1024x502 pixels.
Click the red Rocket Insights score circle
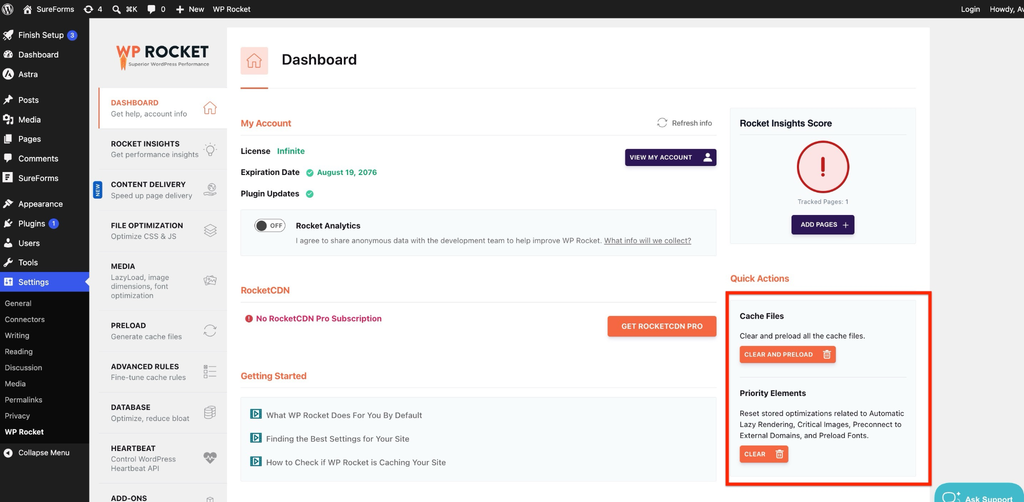[x=823, y=167]
